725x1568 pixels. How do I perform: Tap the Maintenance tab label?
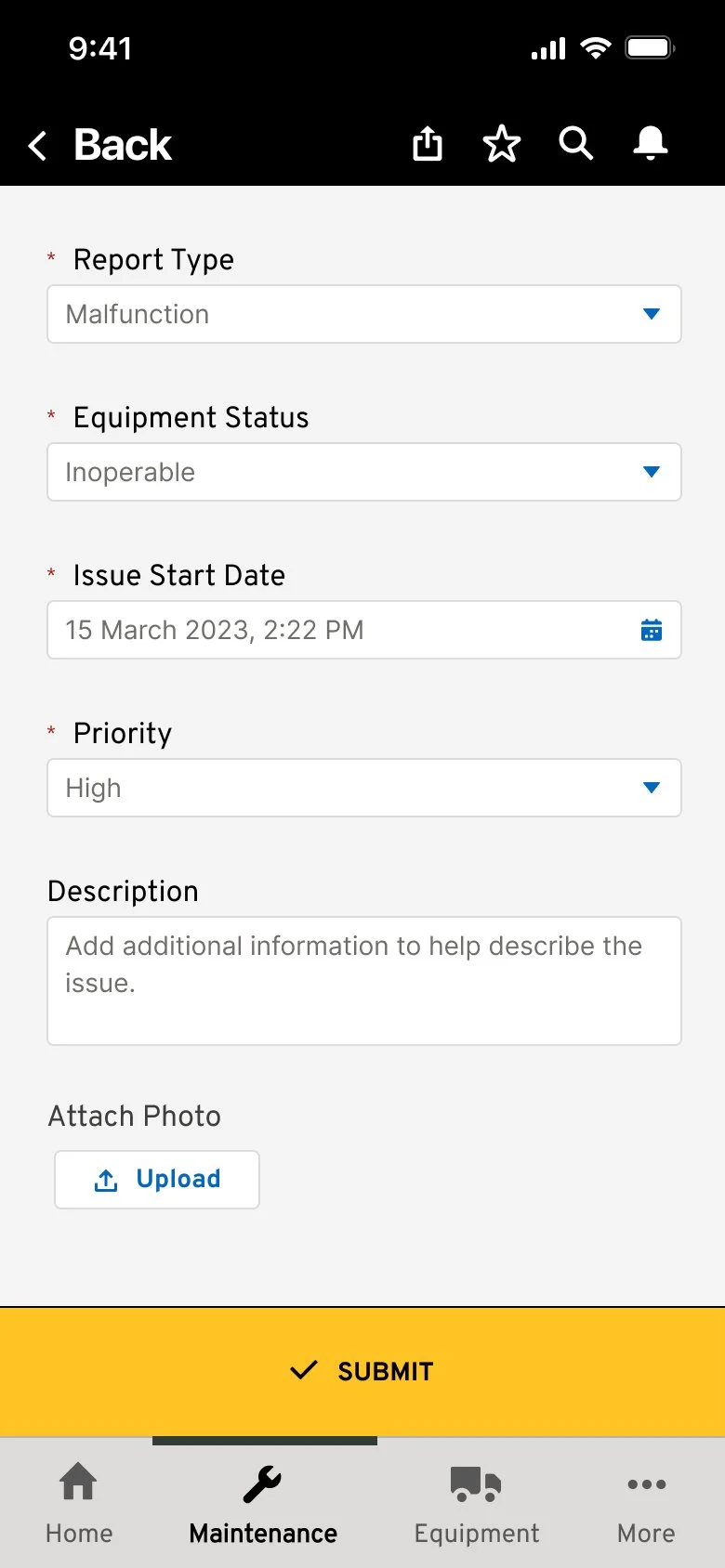(x=263, y=1534)
